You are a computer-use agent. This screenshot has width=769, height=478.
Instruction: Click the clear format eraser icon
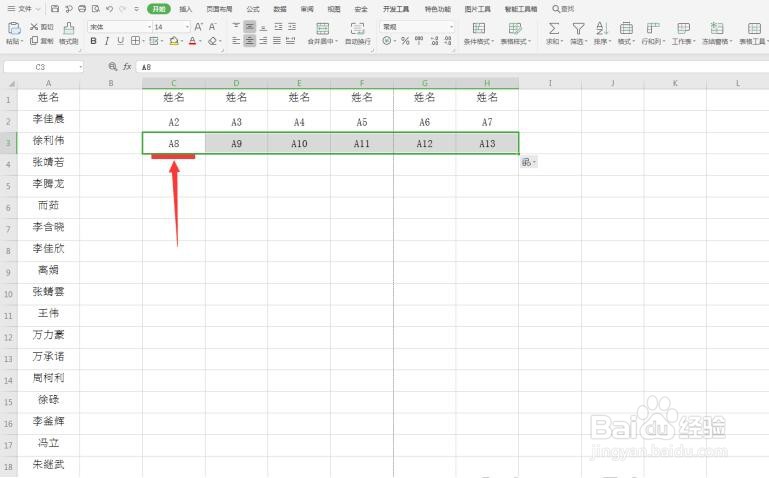212,41
